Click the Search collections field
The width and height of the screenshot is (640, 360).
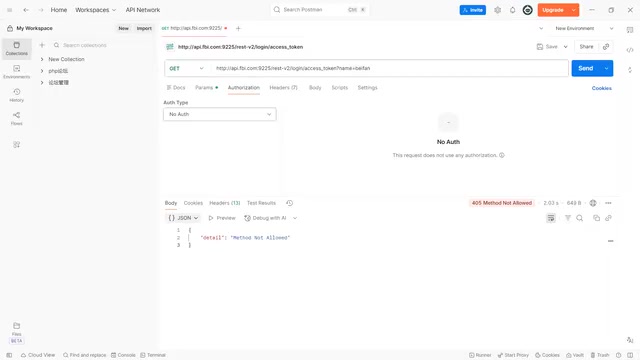(x=103, y=45)
